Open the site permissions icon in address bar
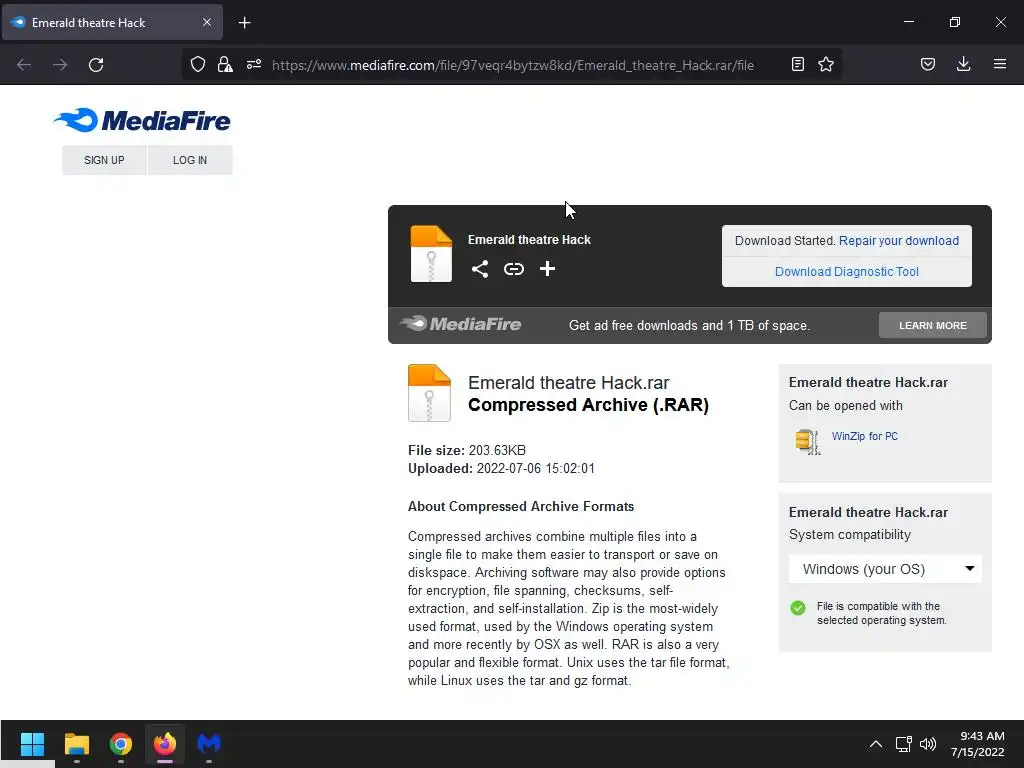The image size is (1024, 768). (254, 64)
